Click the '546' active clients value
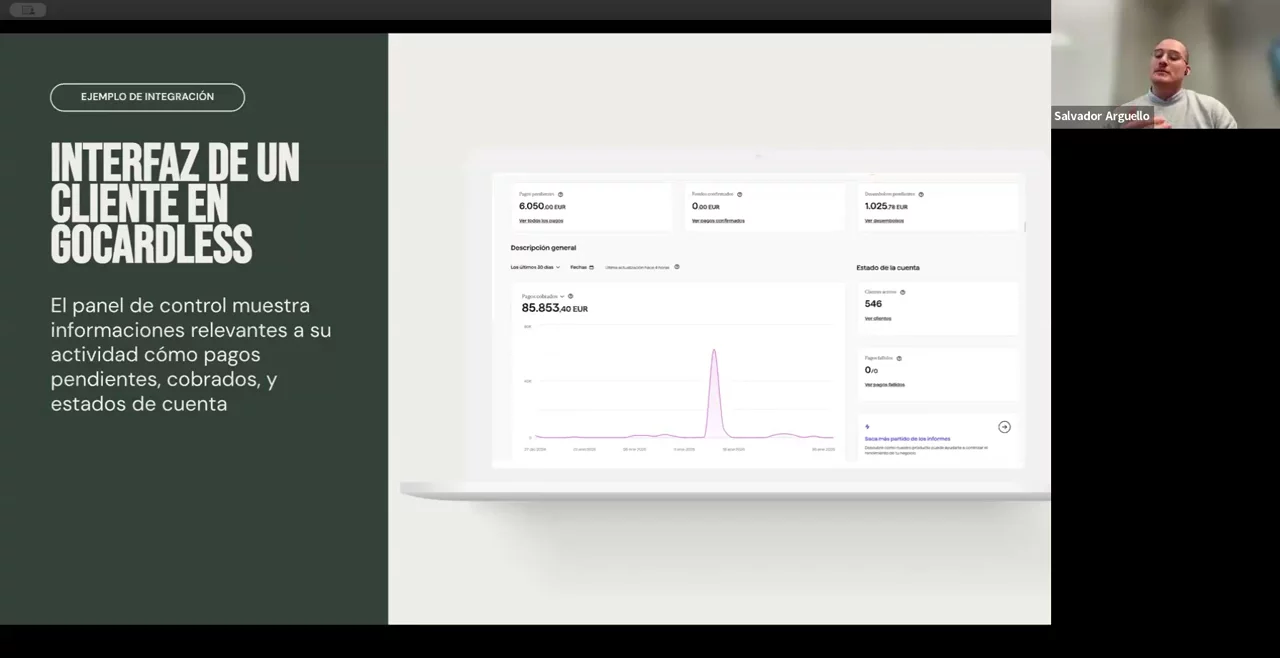The width and height of the screenshot is (1280, 658). point(873,304)
